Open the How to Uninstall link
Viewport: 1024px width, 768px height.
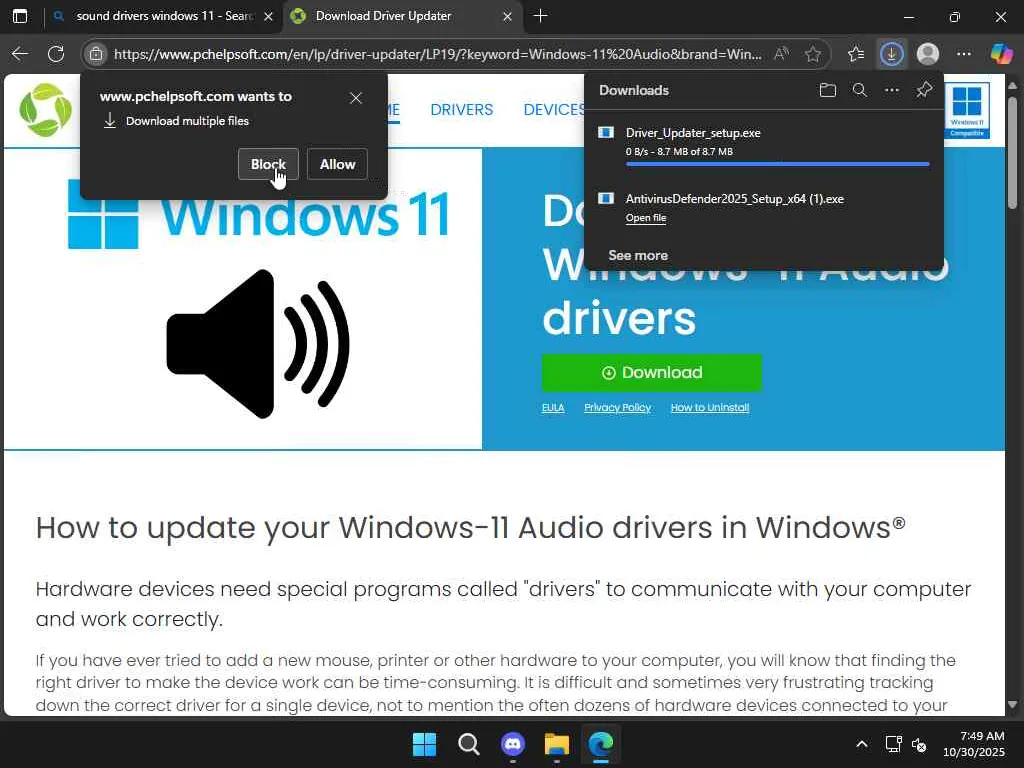coord(709,408)
